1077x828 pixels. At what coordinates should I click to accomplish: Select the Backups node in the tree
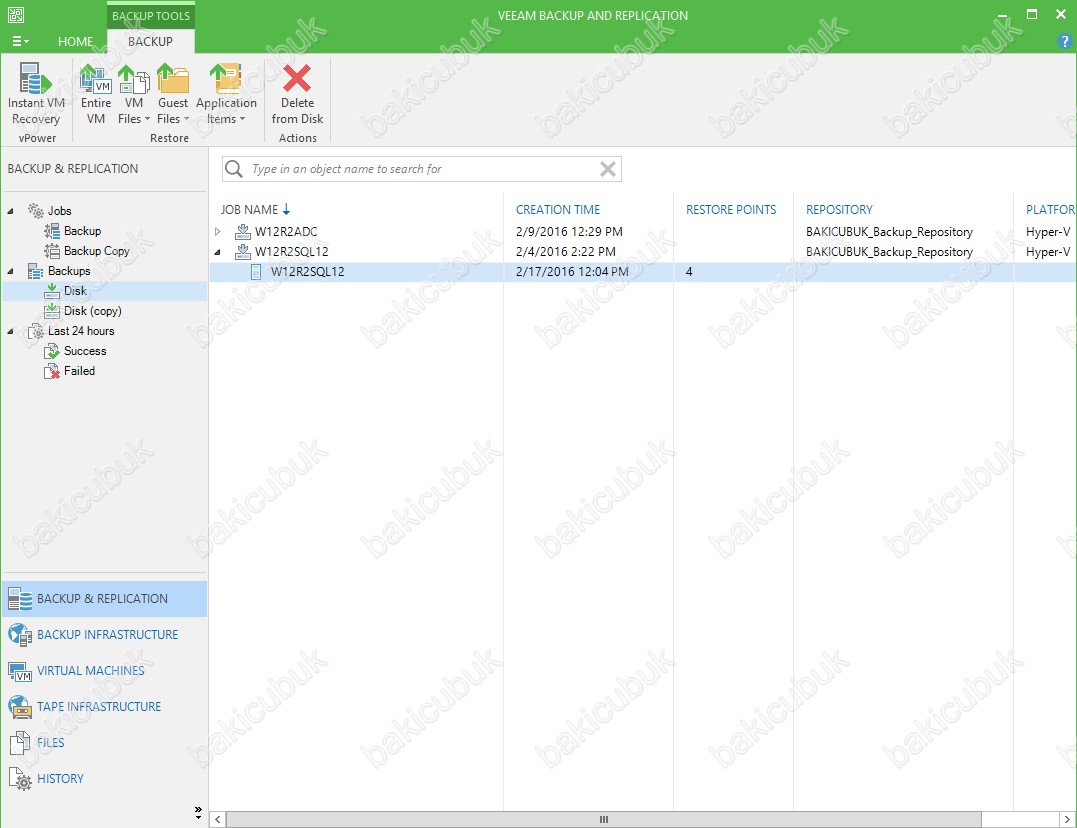(69, 271)
